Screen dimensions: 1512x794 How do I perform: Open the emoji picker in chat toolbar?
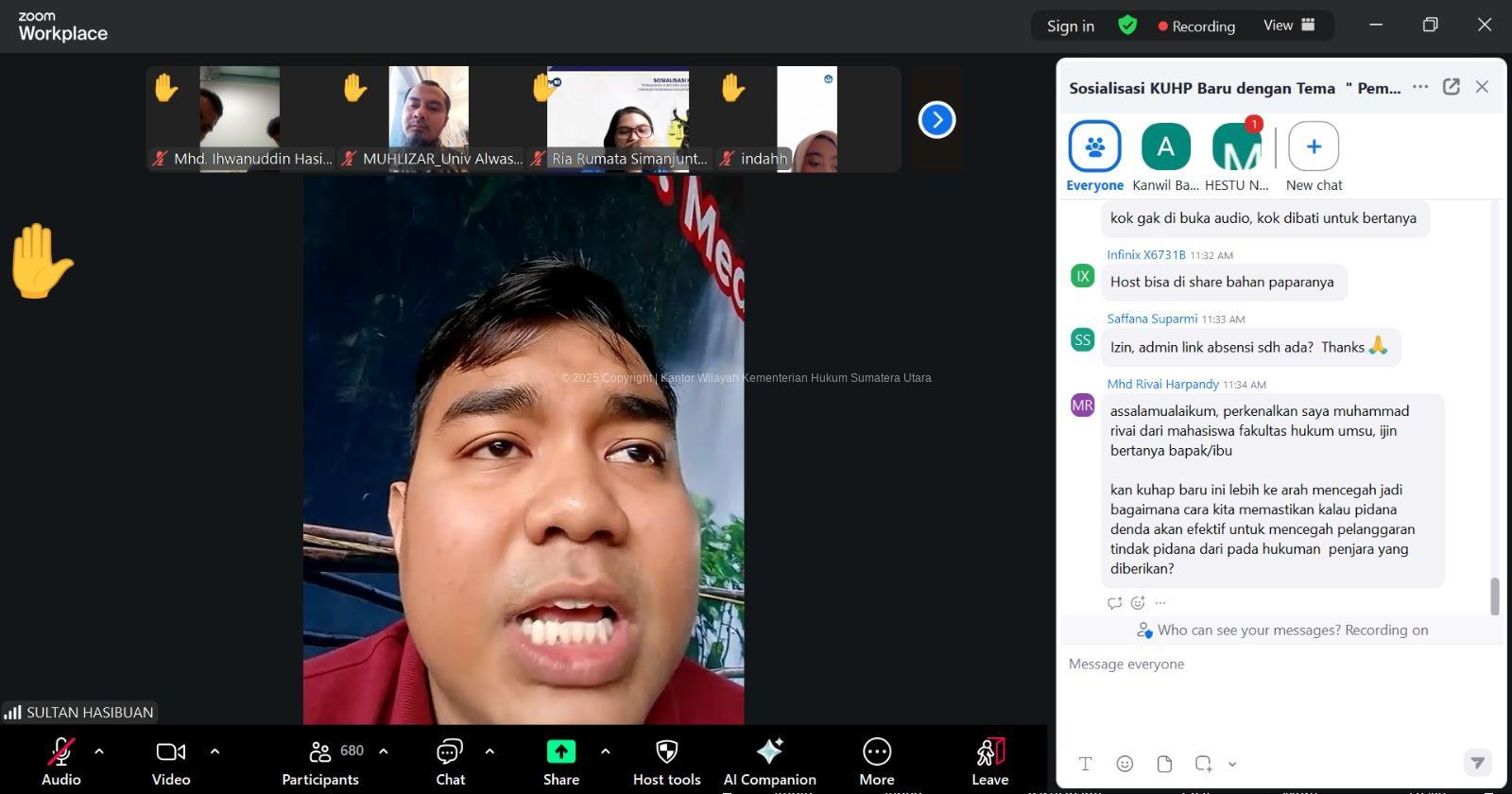[x=1125, y=764]
